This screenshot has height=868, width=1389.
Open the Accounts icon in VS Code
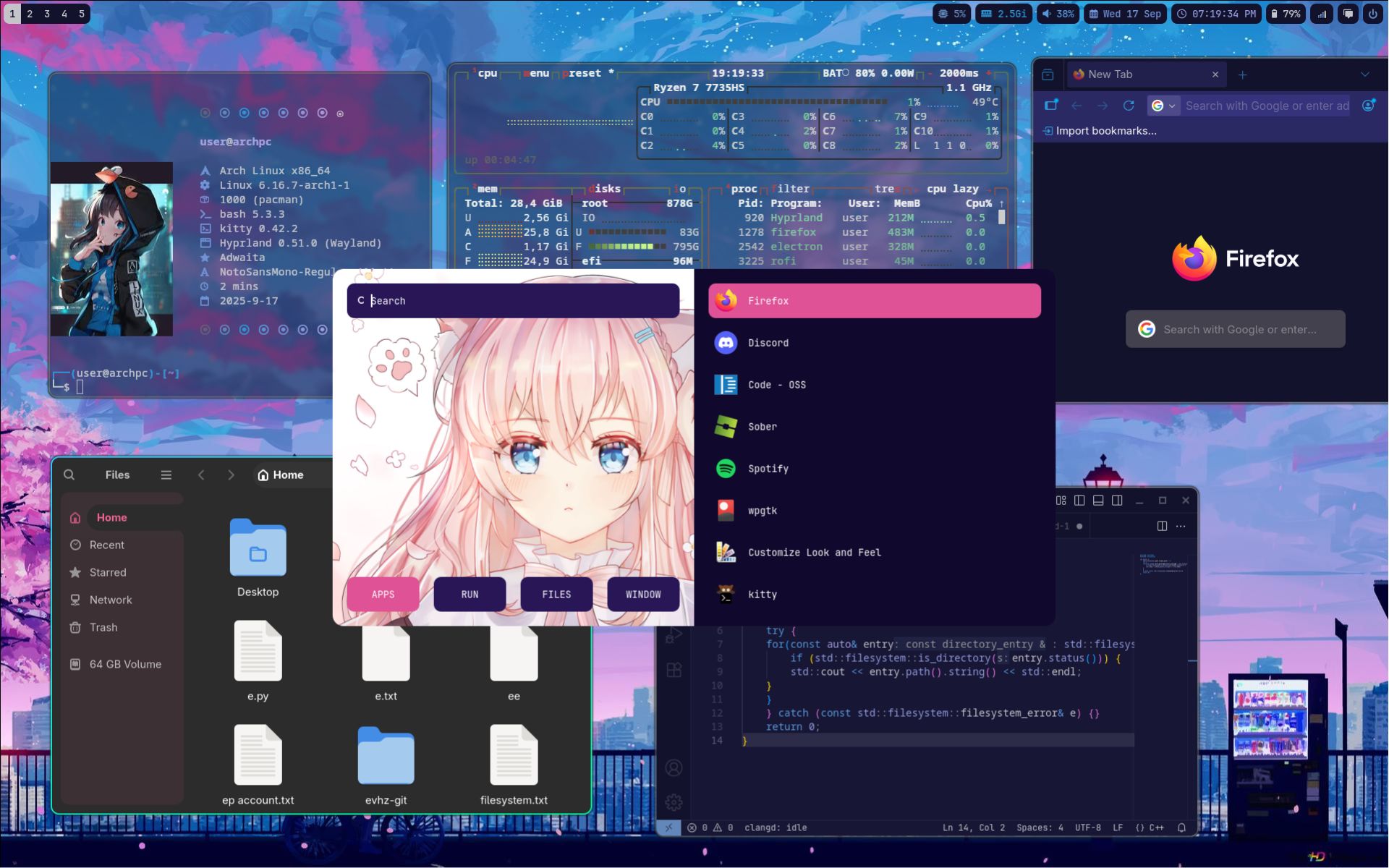click(x=674, y=768)
